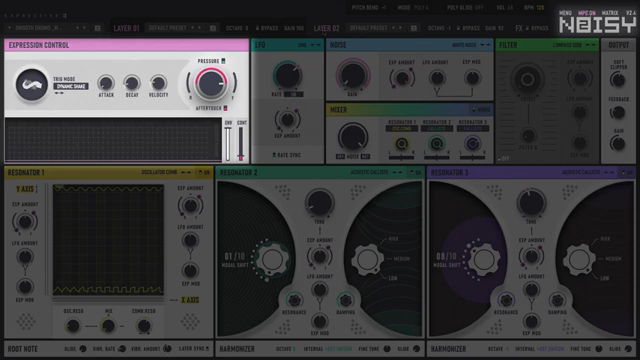Screen dimensions: 640x360
Task: Toggle Resonator 1 On switch
Action: pos(200,173)
